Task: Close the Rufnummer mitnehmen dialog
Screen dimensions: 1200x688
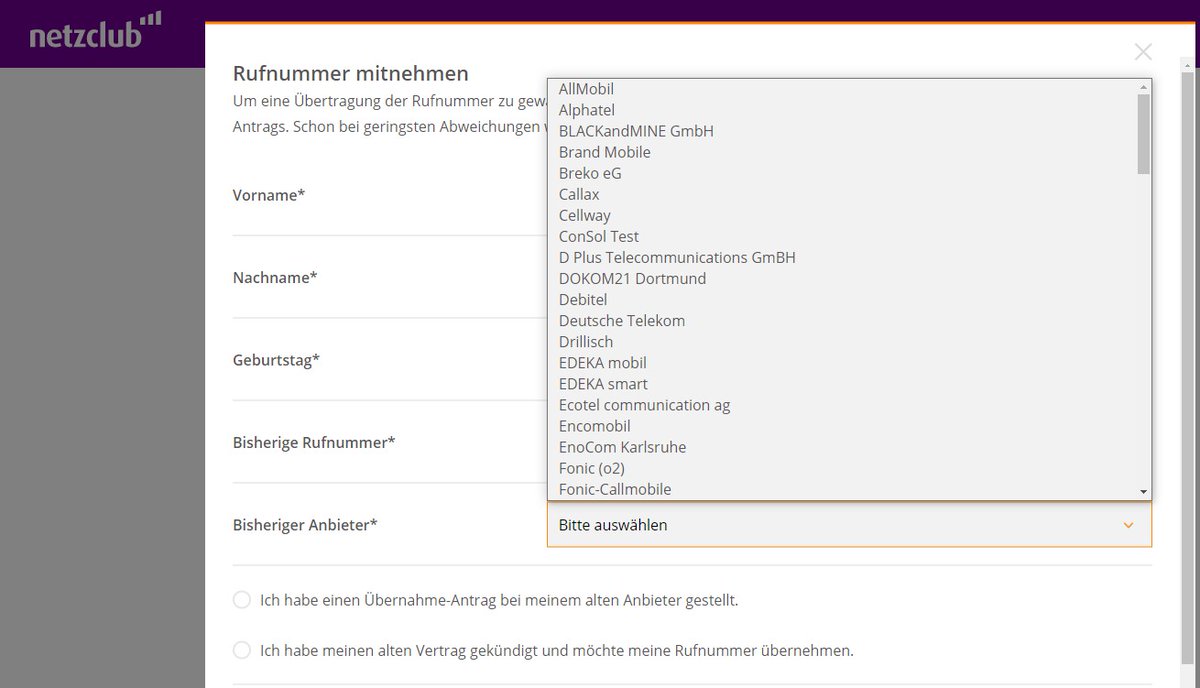Action: 1143,52
